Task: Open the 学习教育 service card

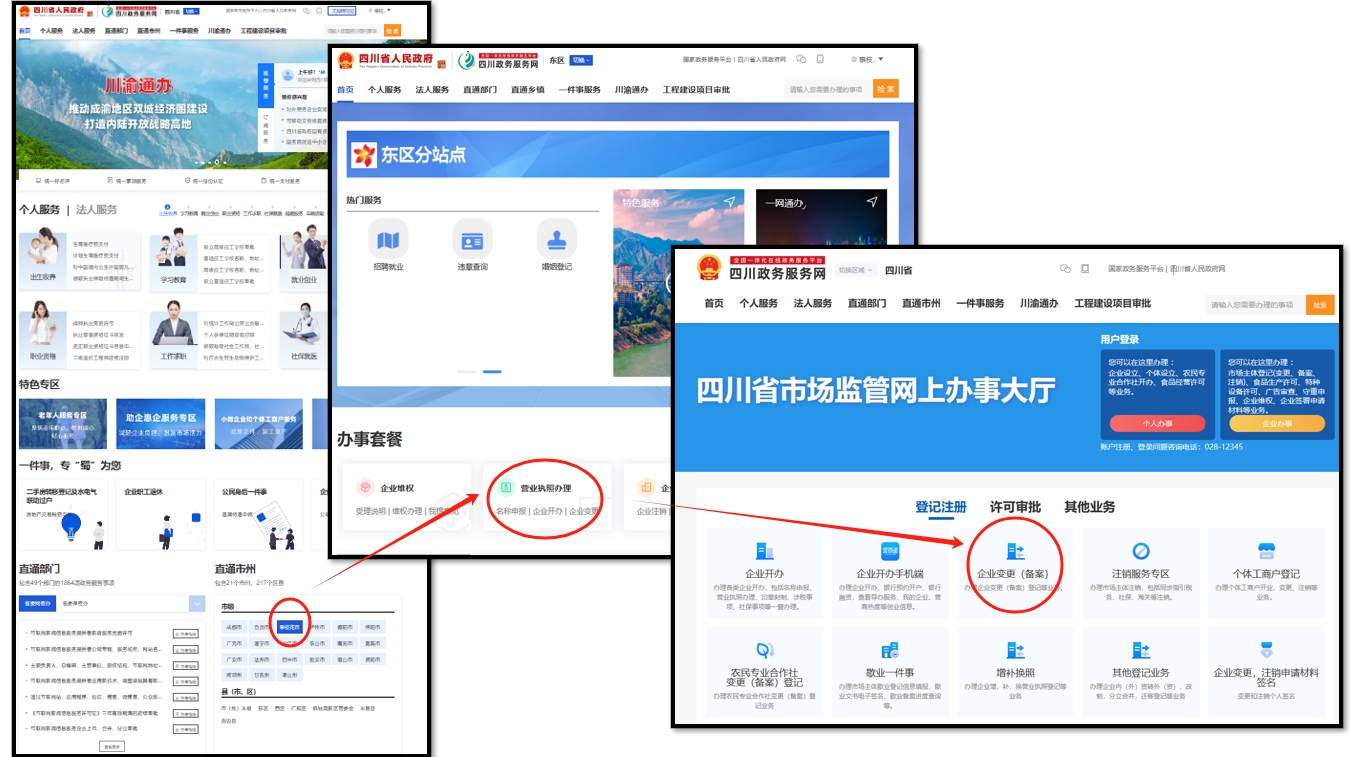Action: 208,263
